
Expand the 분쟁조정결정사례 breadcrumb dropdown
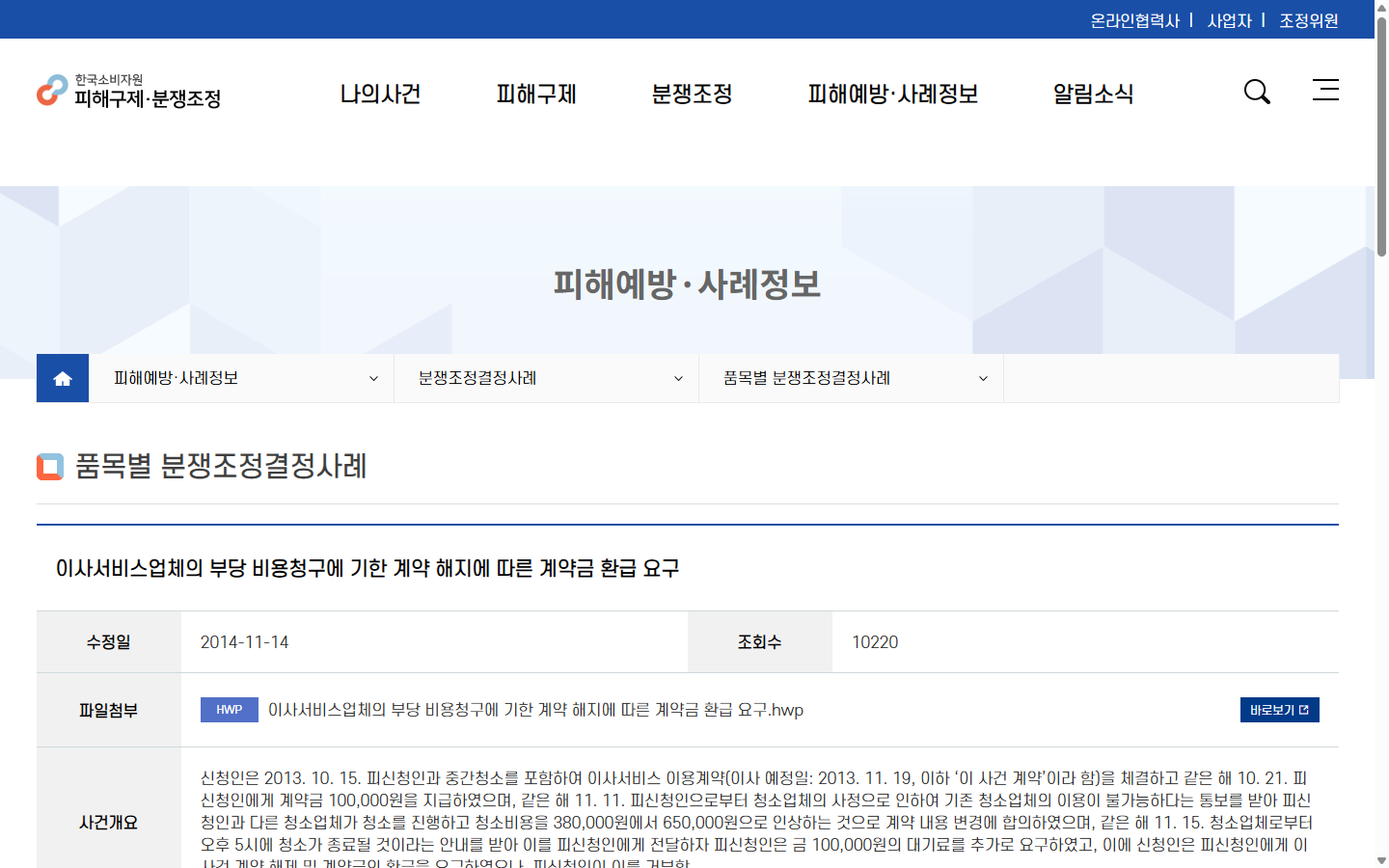coord(546,378)
